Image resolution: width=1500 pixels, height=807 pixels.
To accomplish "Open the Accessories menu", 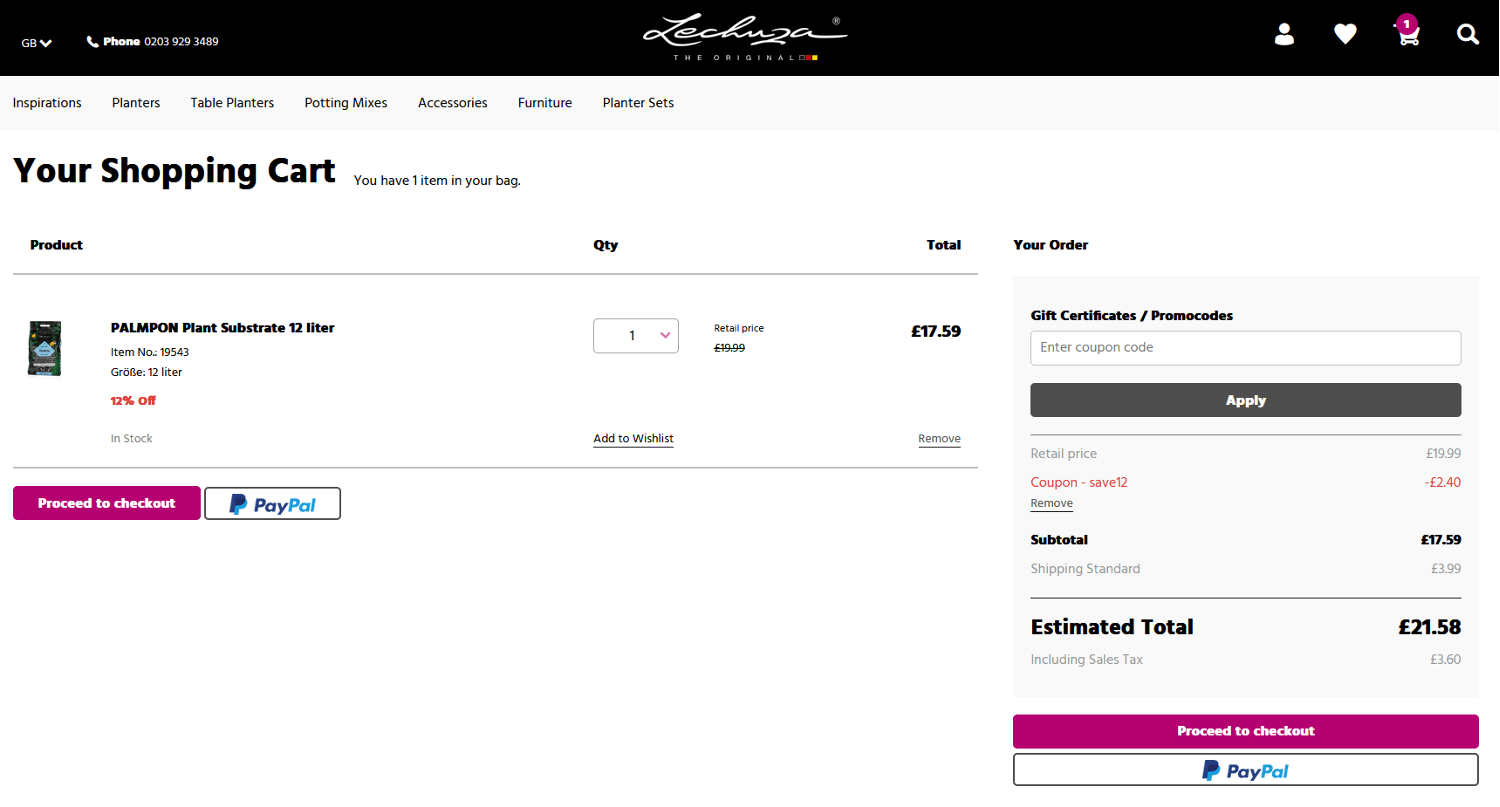I will coord(453,103).
